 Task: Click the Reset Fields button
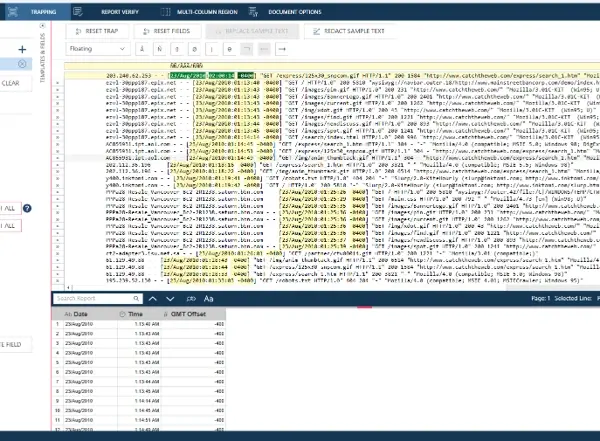tap(167, 31)
